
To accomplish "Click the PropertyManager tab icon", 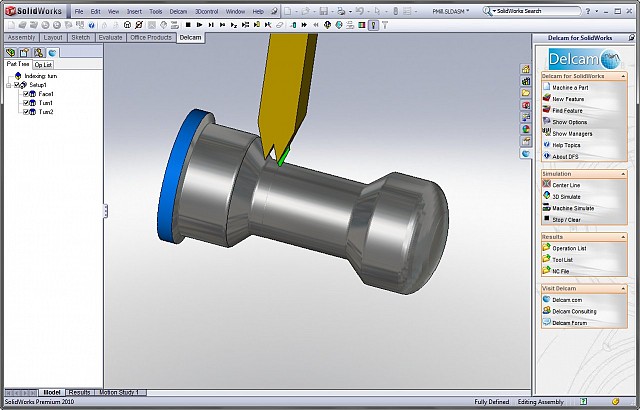I will click(x=24, y=53).
